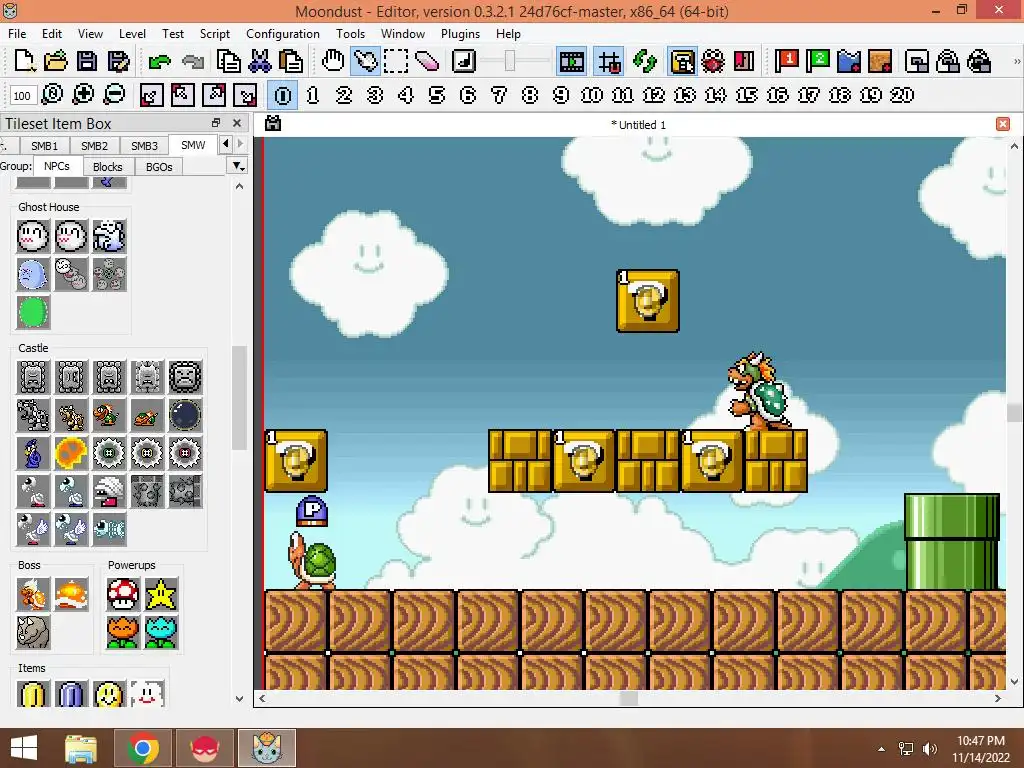Save the level with floppy icon

pos(87,61)
